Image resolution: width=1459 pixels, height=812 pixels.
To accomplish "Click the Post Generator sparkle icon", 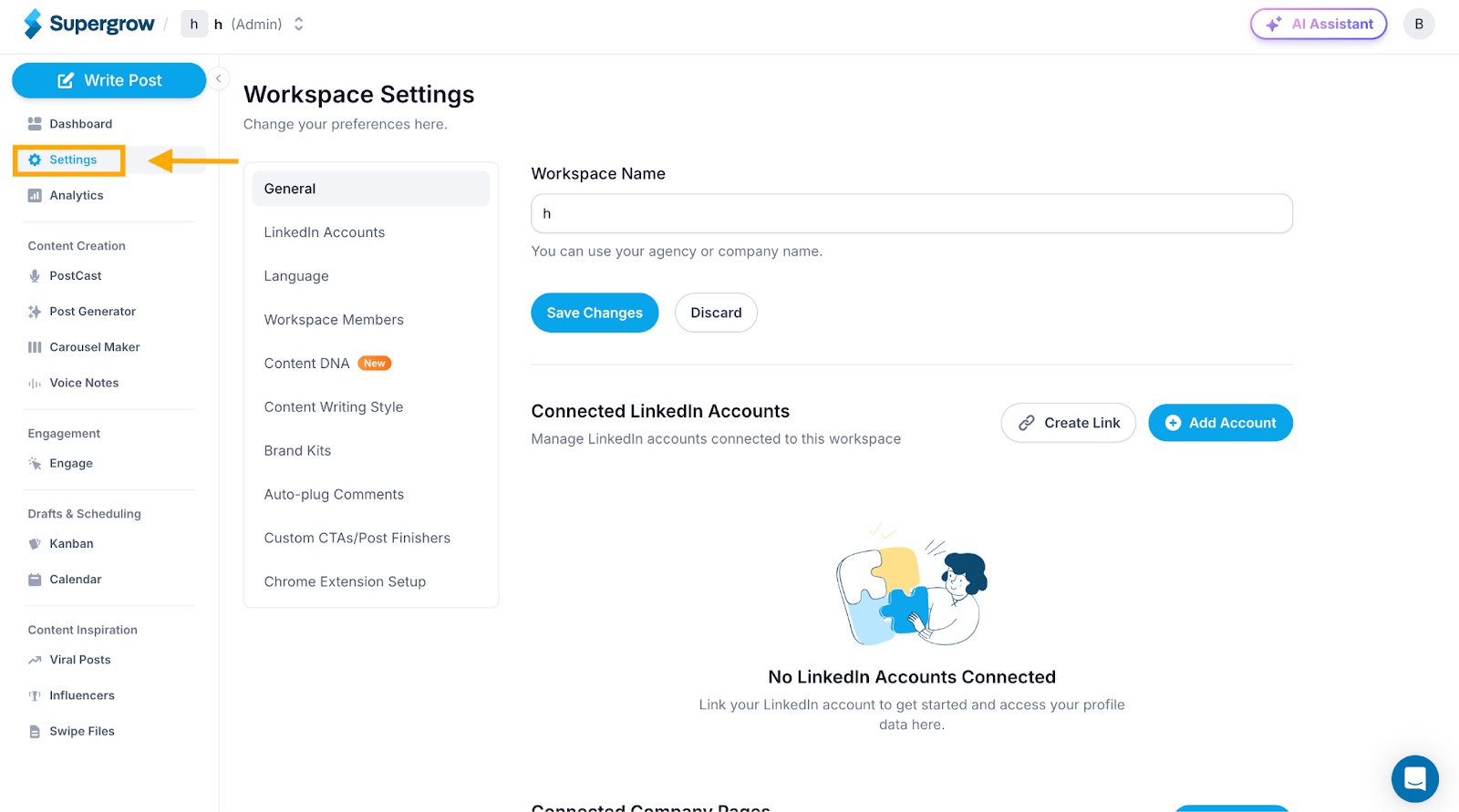I will (35, 312).
